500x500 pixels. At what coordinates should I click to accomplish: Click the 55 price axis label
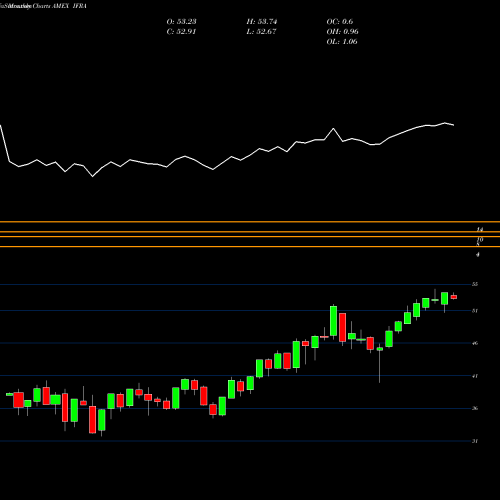475,284
